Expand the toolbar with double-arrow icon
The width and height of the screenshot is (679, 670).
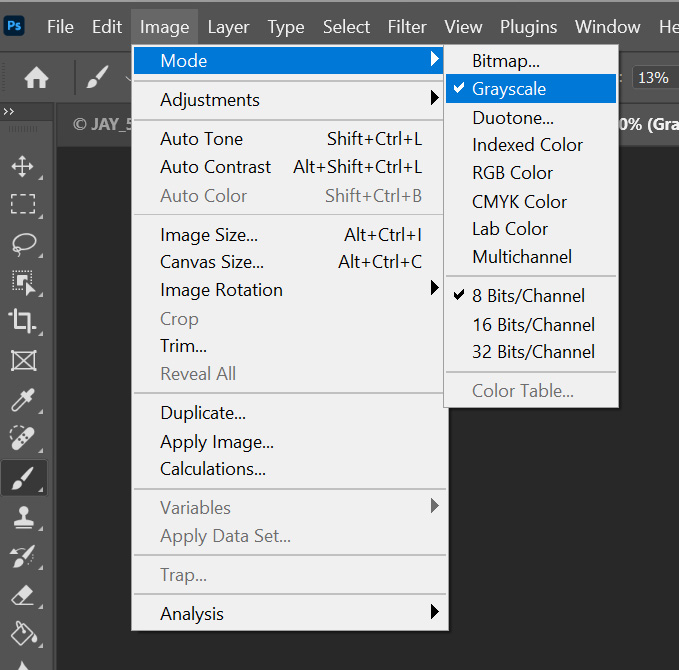coord(9,112)
